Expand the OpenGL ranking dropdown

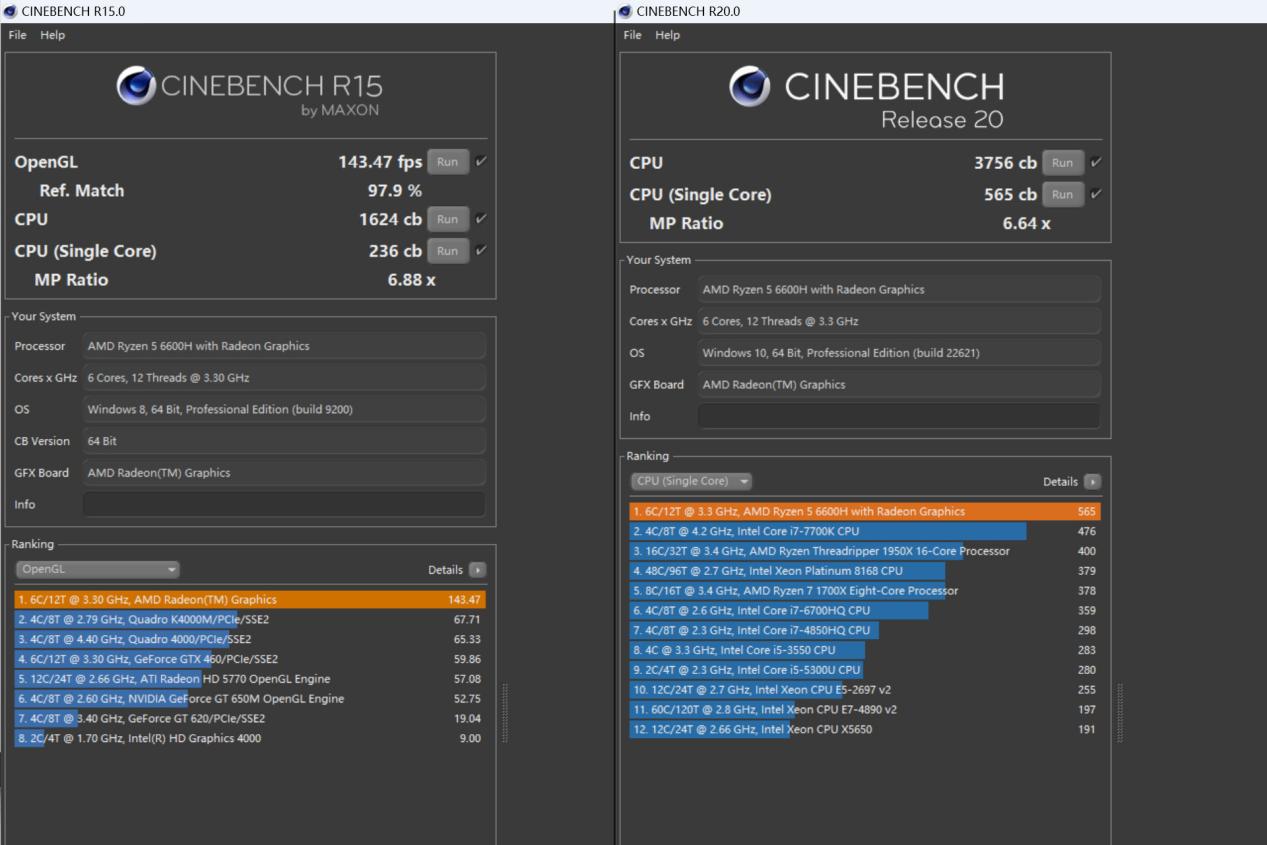point(98,570)
